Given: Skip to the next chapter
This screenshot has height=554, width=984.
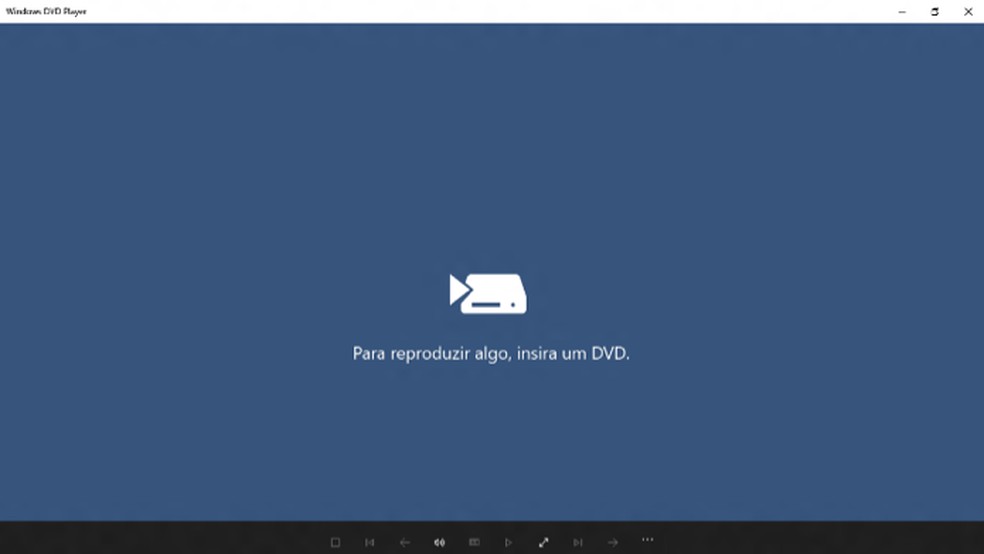Looking at the screenshot, I should tap(578, 542).
